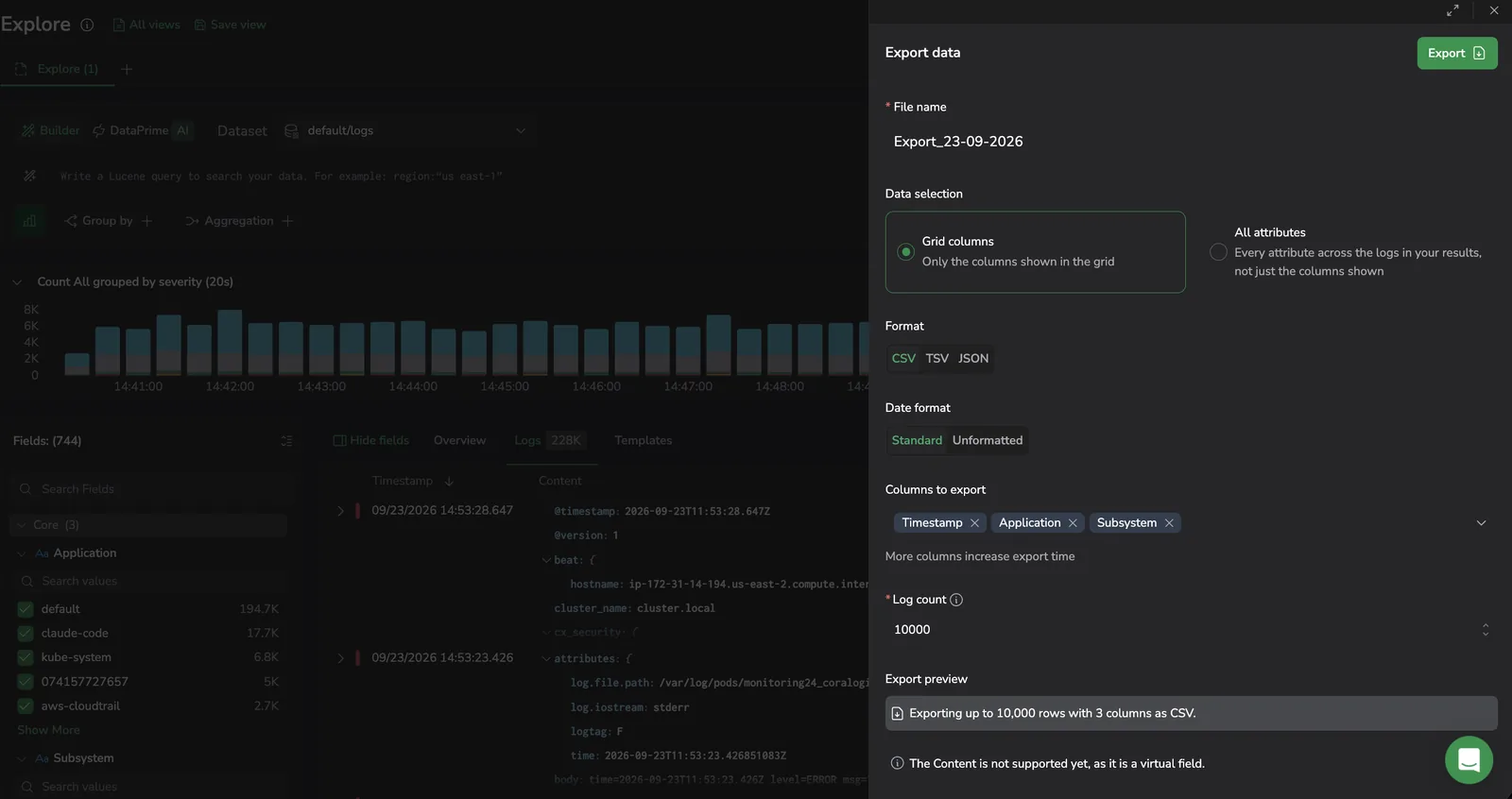Click the Export preview summary box

pyautogui.click(x=1191, y=714)
